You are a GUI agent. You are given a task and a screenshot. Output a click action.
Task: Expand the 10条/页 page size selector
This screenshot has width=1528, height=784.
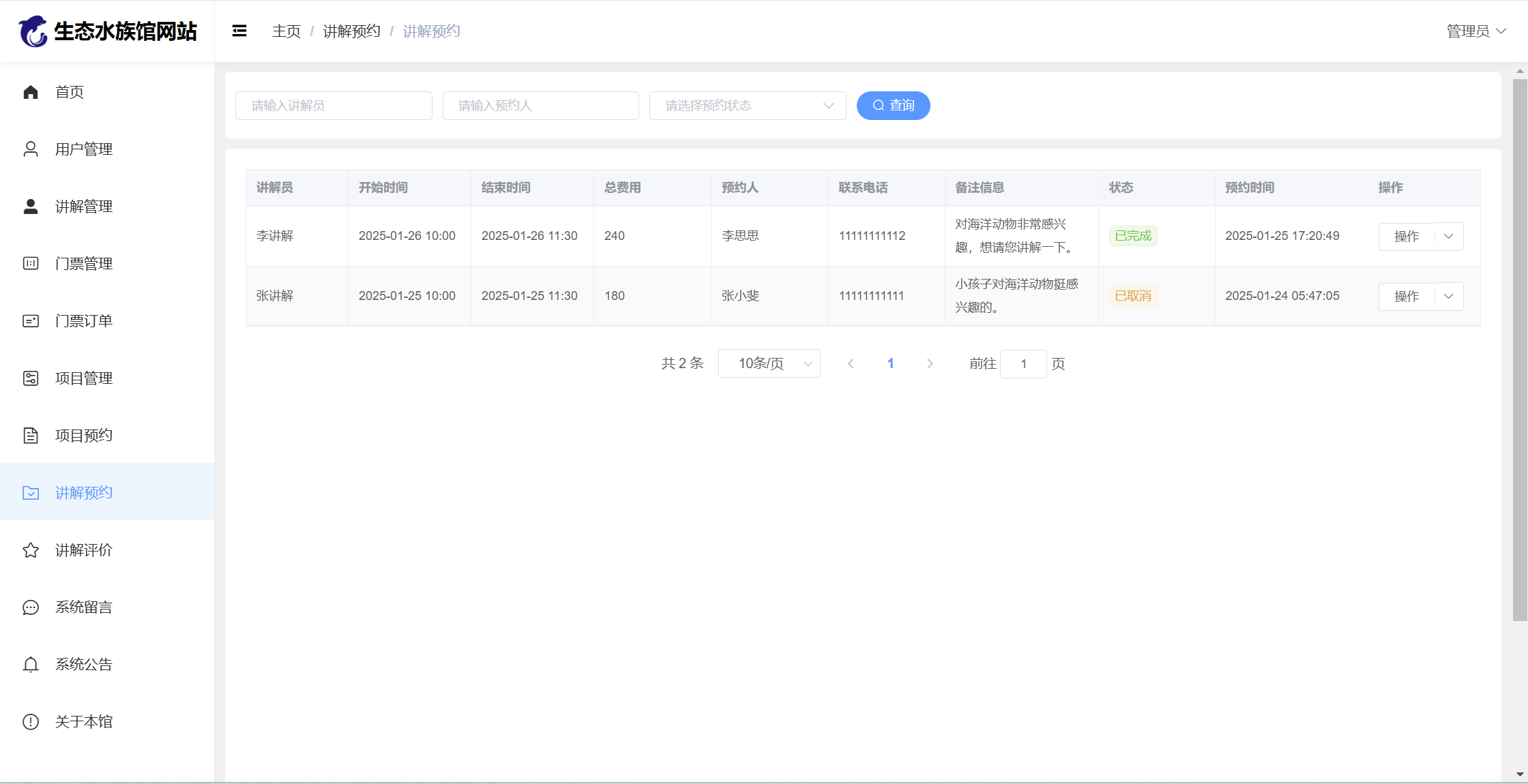[x=769, y=363]
